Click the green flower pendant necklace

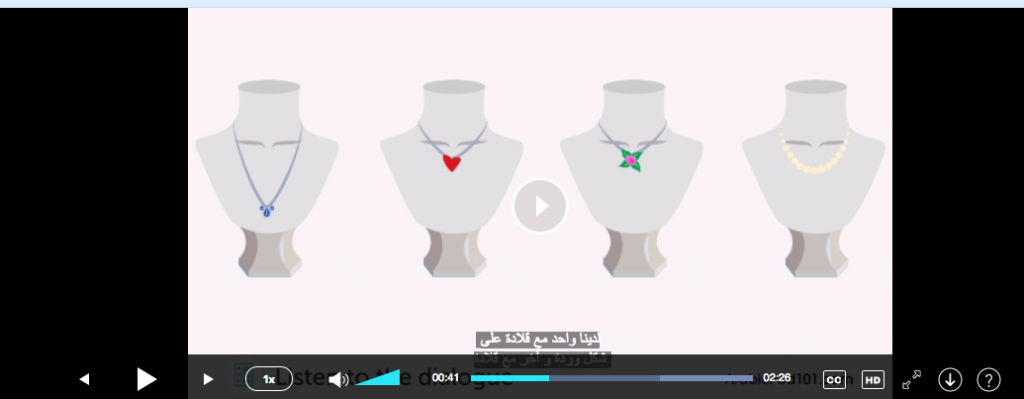click(631, 159)
